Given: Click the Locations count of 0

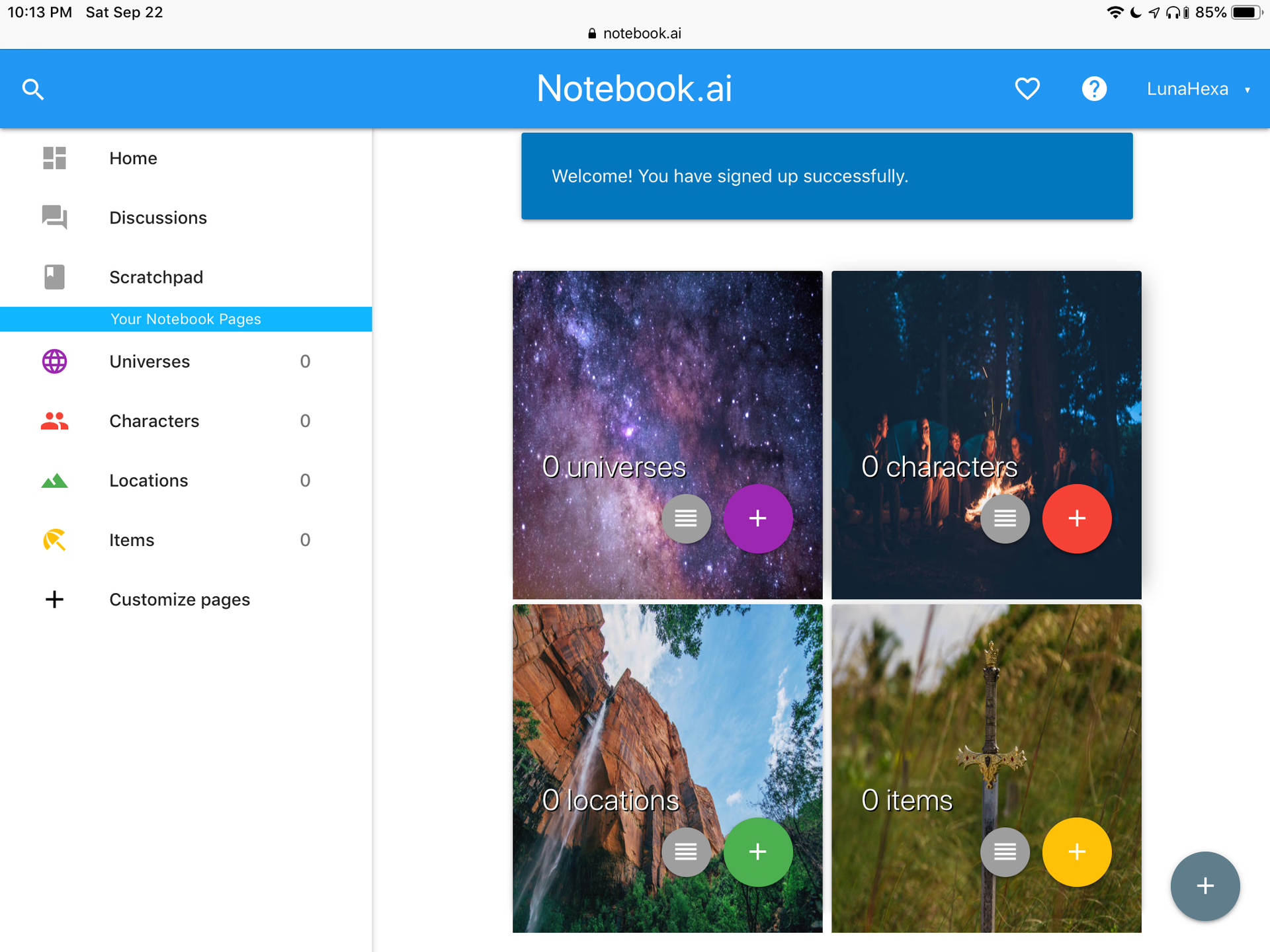Looking at the screenshot, I should (x=305, y=481).
